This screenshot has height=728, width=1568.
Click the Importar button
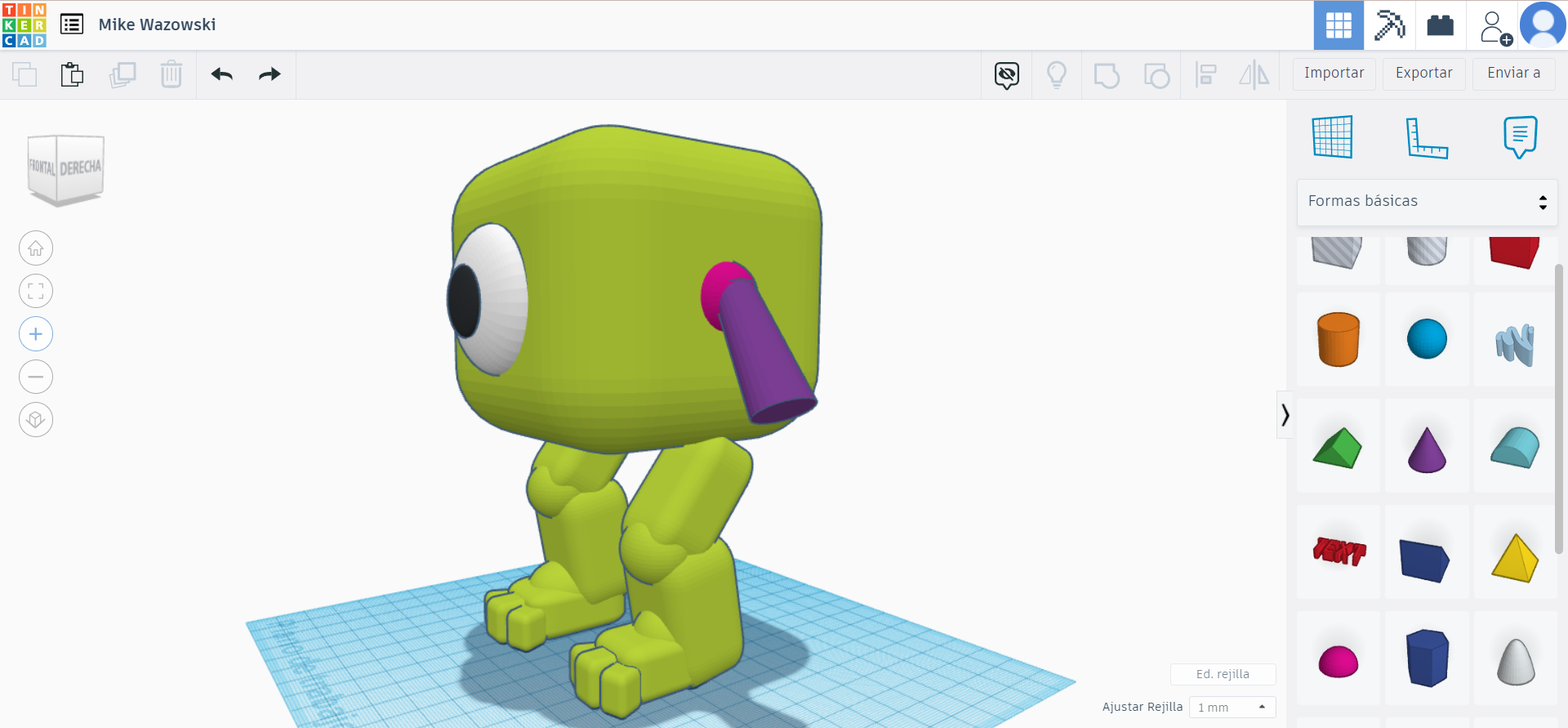coord(1334,74)
